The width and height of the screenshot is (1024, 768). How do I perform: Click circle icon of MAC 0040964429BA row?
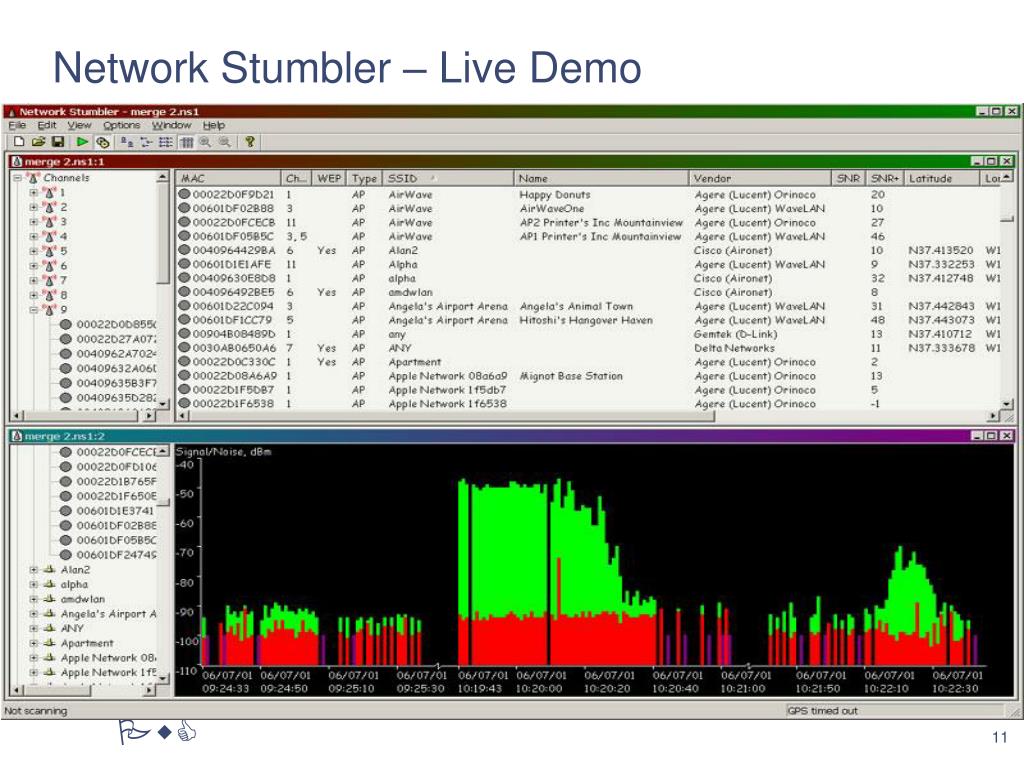point(184,250)
